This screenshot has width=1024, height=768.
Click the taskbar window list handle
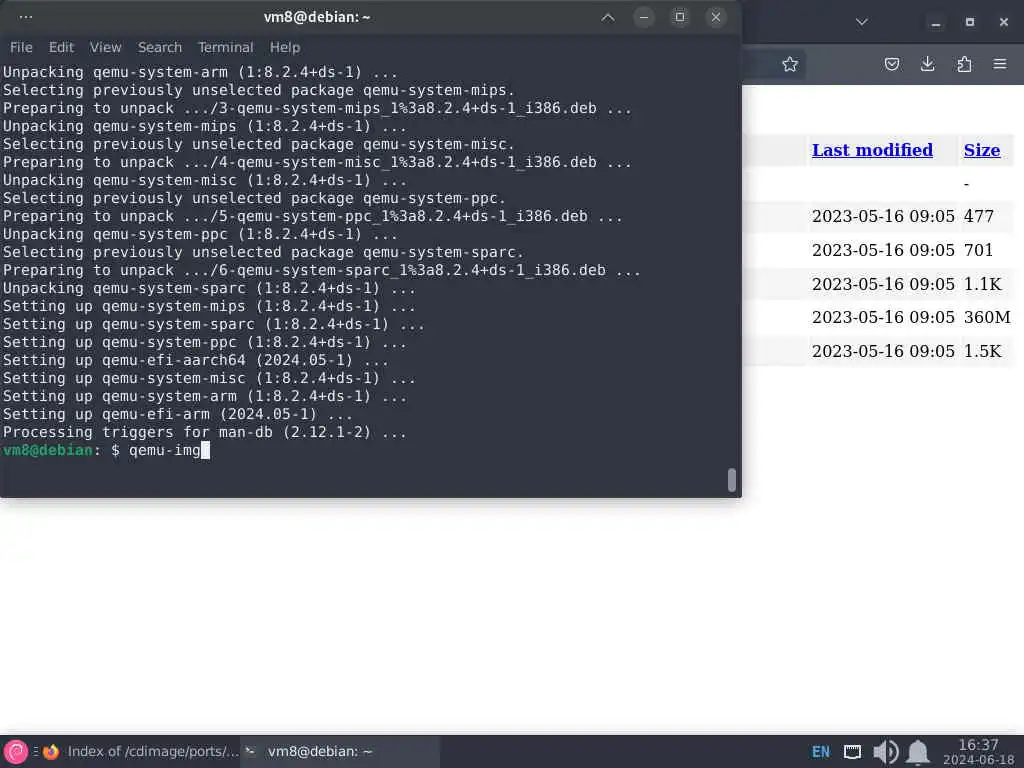(x=36, y=752)
